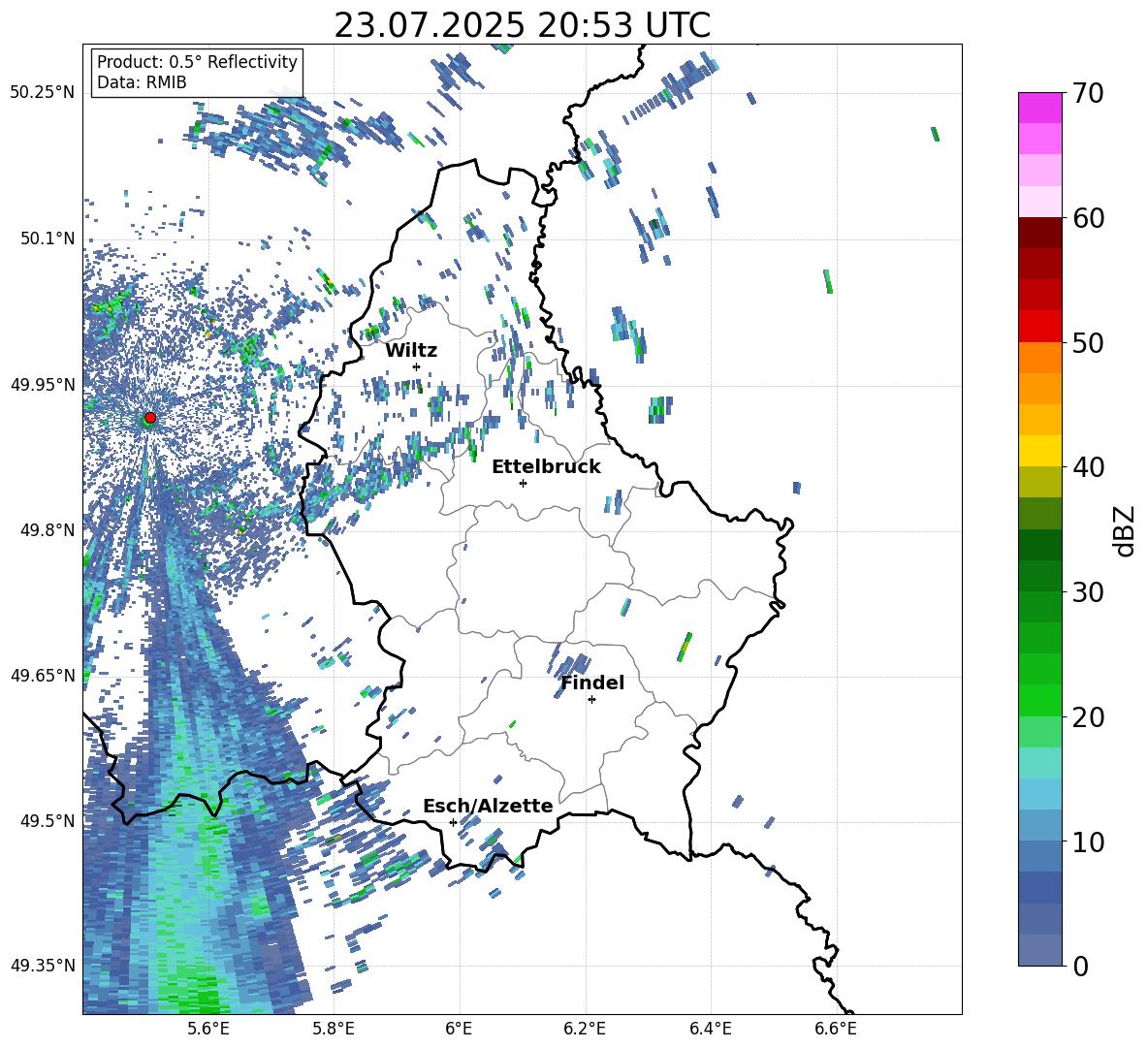The height and width of the screenshot is (1048, 1148).
Task: Click the 49.8°N latitude label
Action: pyautogui.click(x=47, y=530)
